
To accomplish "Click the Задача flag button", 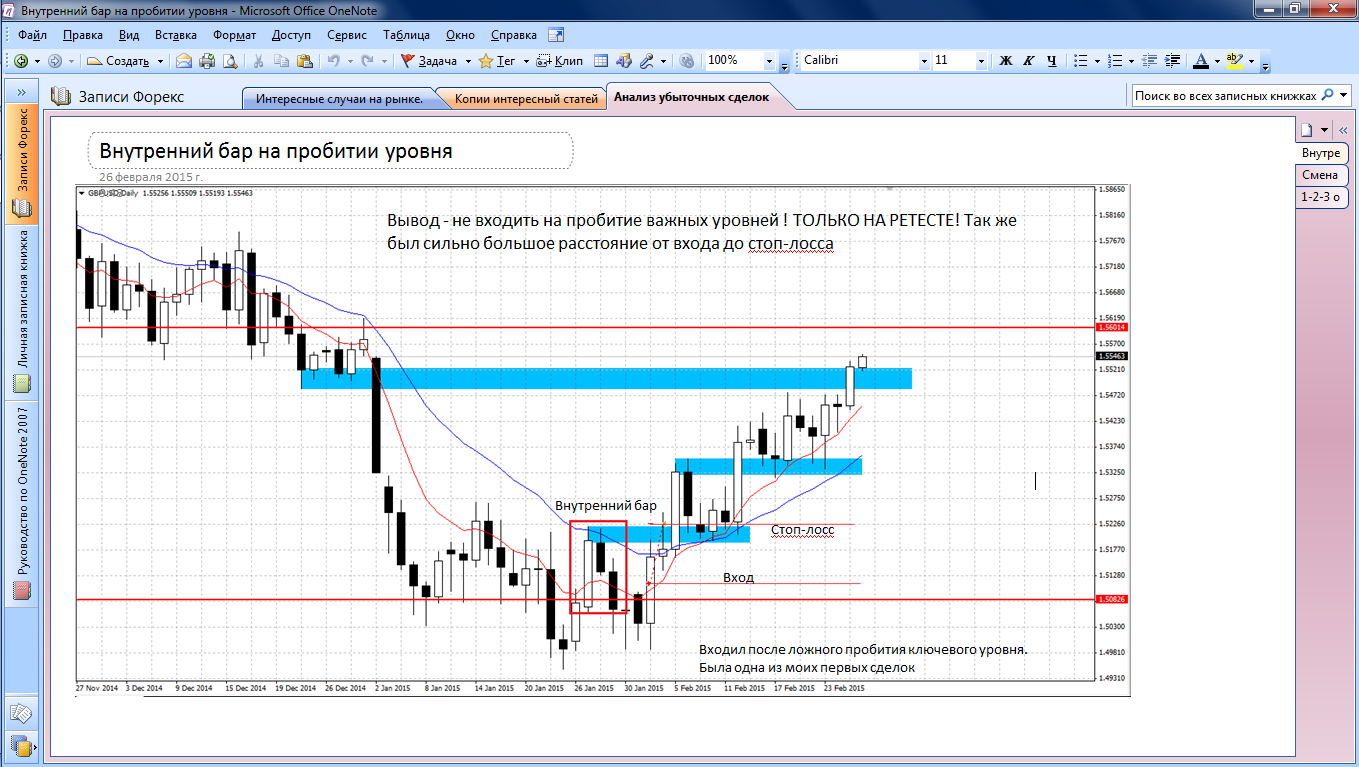I will (x=429, y=61).
